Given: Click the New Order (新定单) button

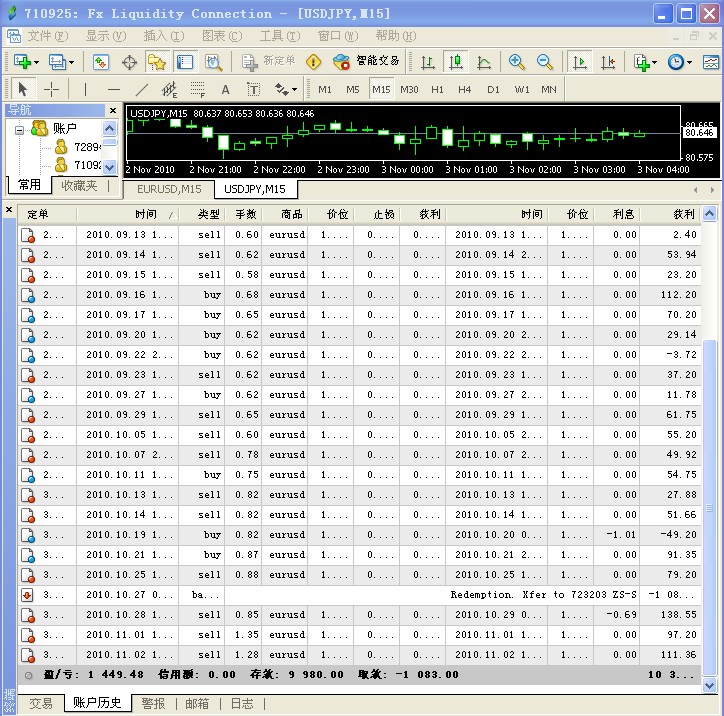Looking at the screenshot, I should pyautogui.click(x=269, y=61).
